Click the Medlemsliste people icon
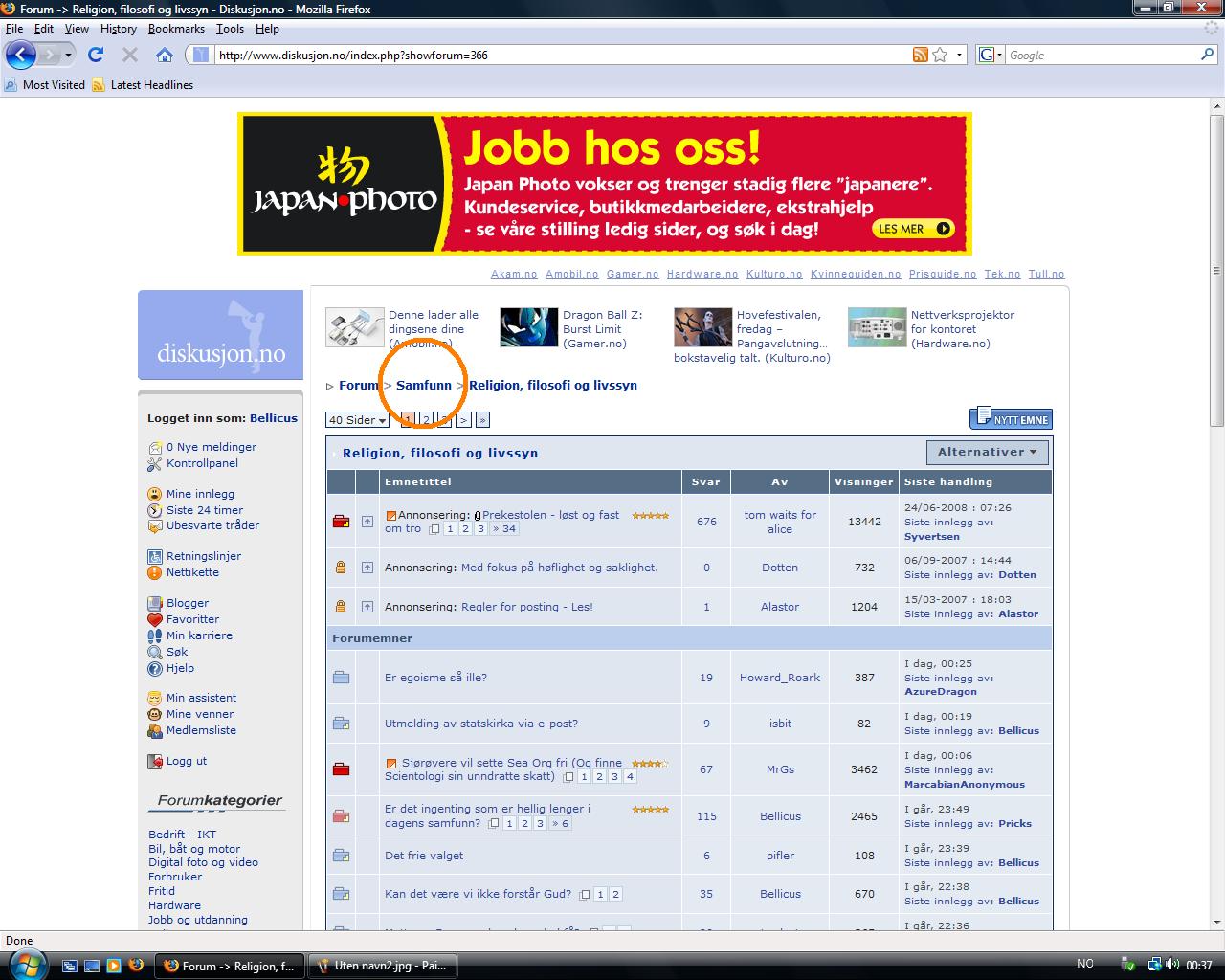The height and width of the screenshot is (980, 1225). [155, 730]
